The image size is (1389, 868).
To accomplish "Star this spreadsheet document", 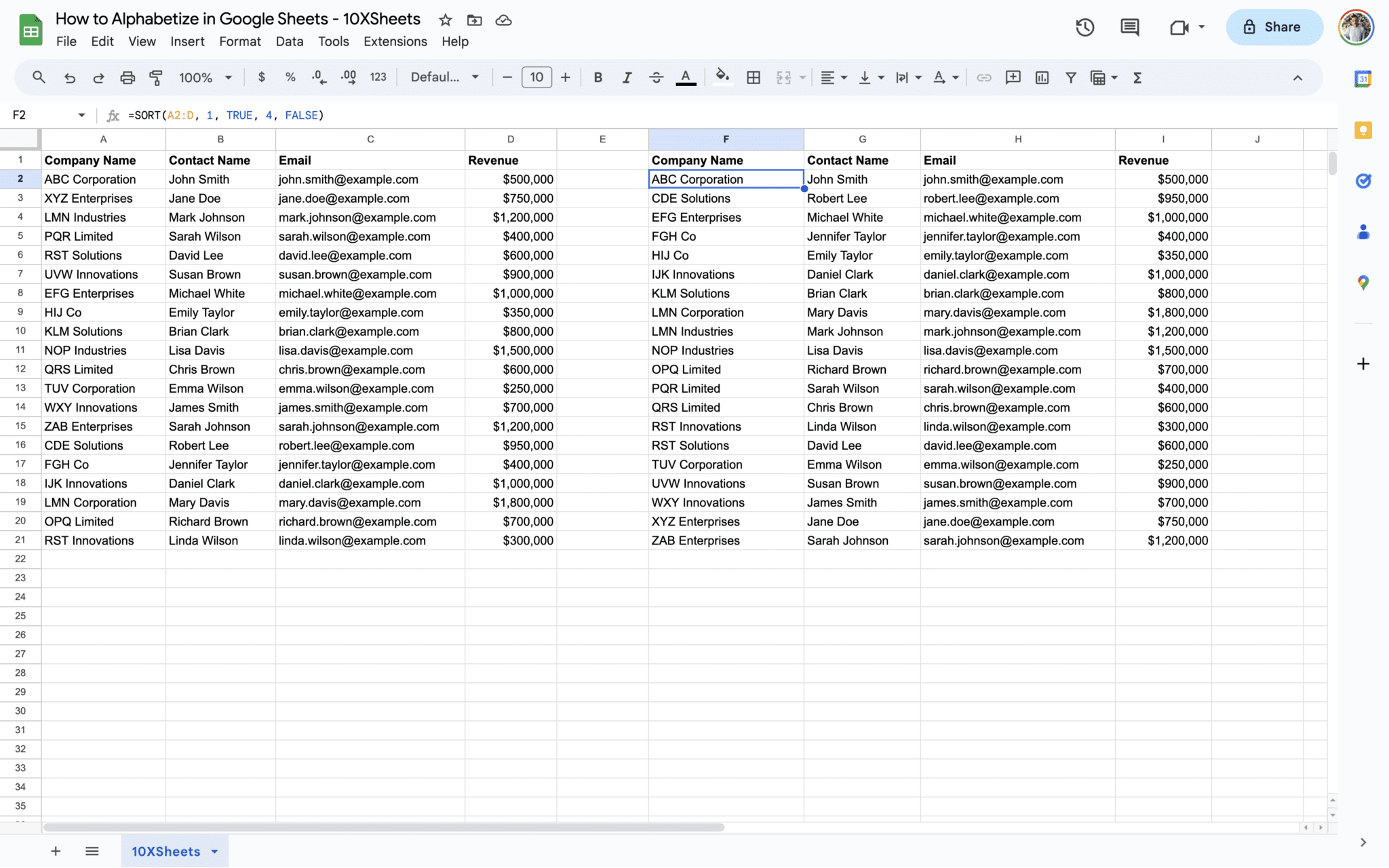I will click(445, 20).
